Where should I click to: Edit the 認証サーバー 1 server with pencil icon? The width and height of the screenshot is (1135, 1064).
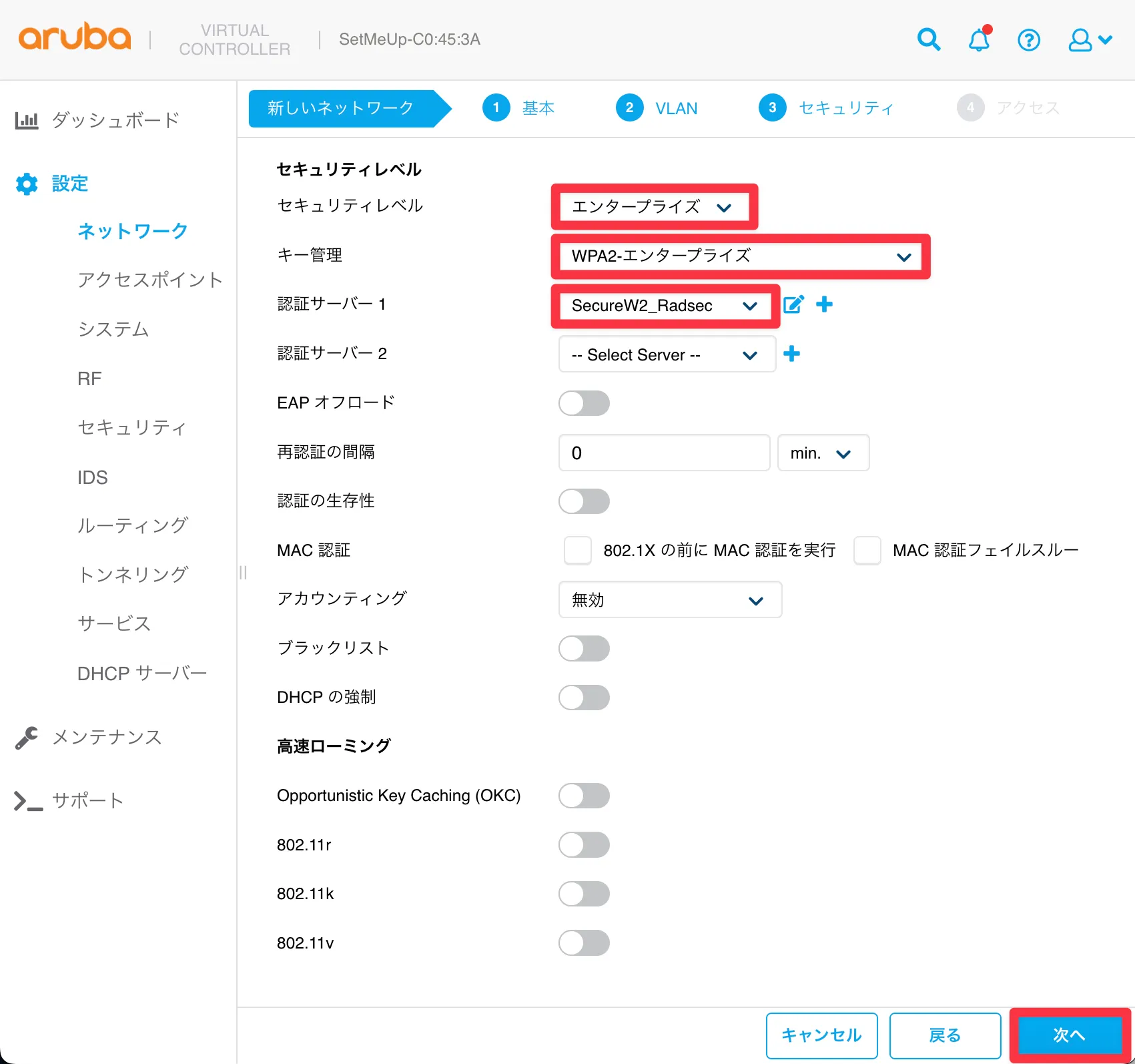[x=793, y=305]
